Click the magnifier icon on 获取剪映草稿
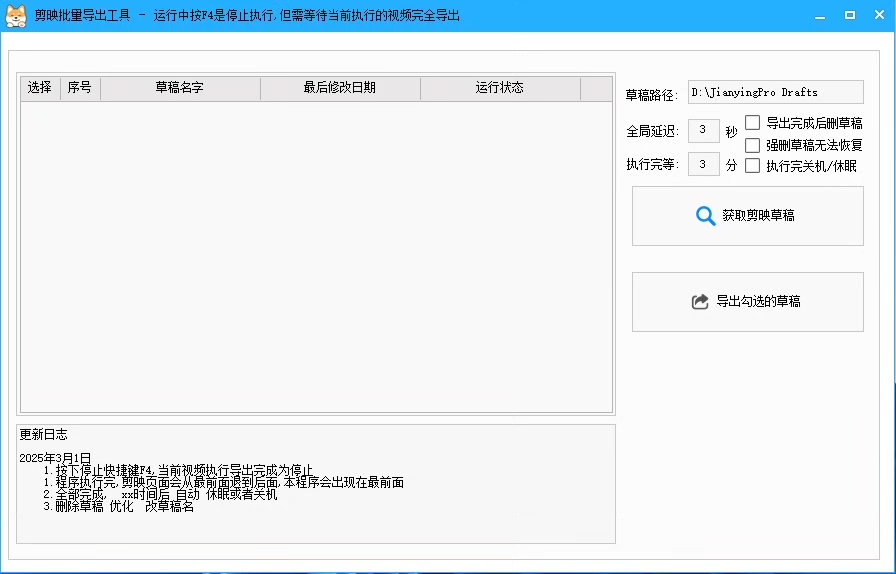 (705, 216)
